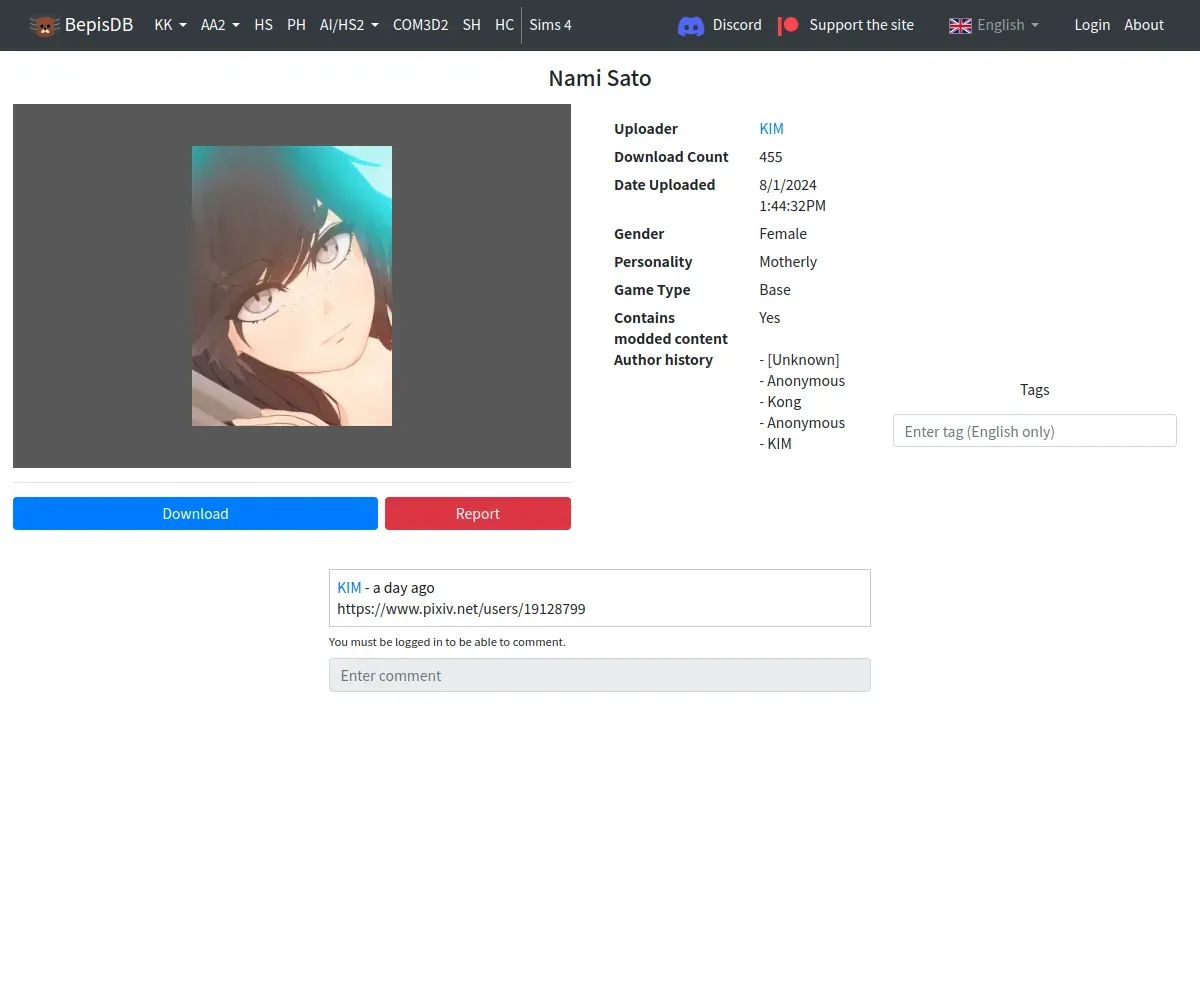Click the Nami Sato title
The width and height of the screenshot is (1200, 1000).
point(600,78)
